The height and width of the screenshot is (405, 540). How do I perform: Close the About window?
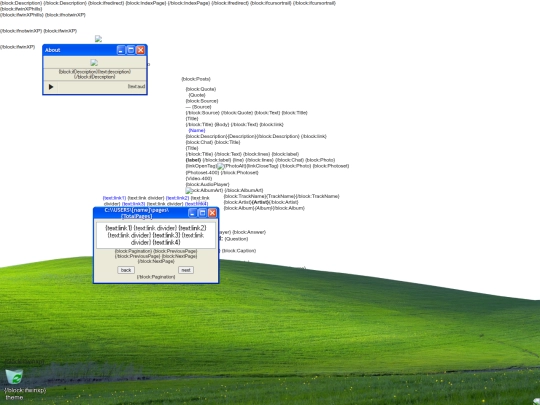click(141, 50)
